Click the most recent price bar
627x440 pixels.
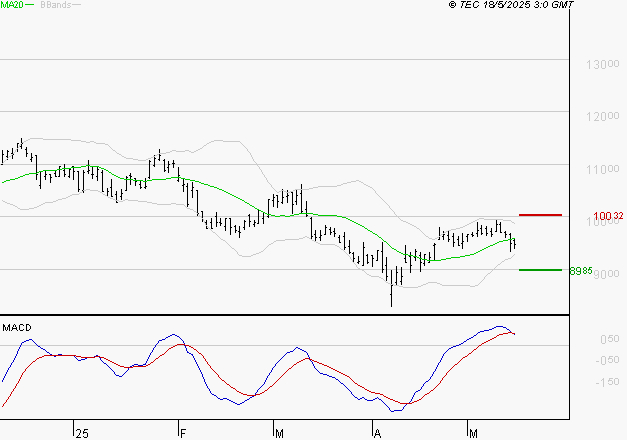(513, 243)
